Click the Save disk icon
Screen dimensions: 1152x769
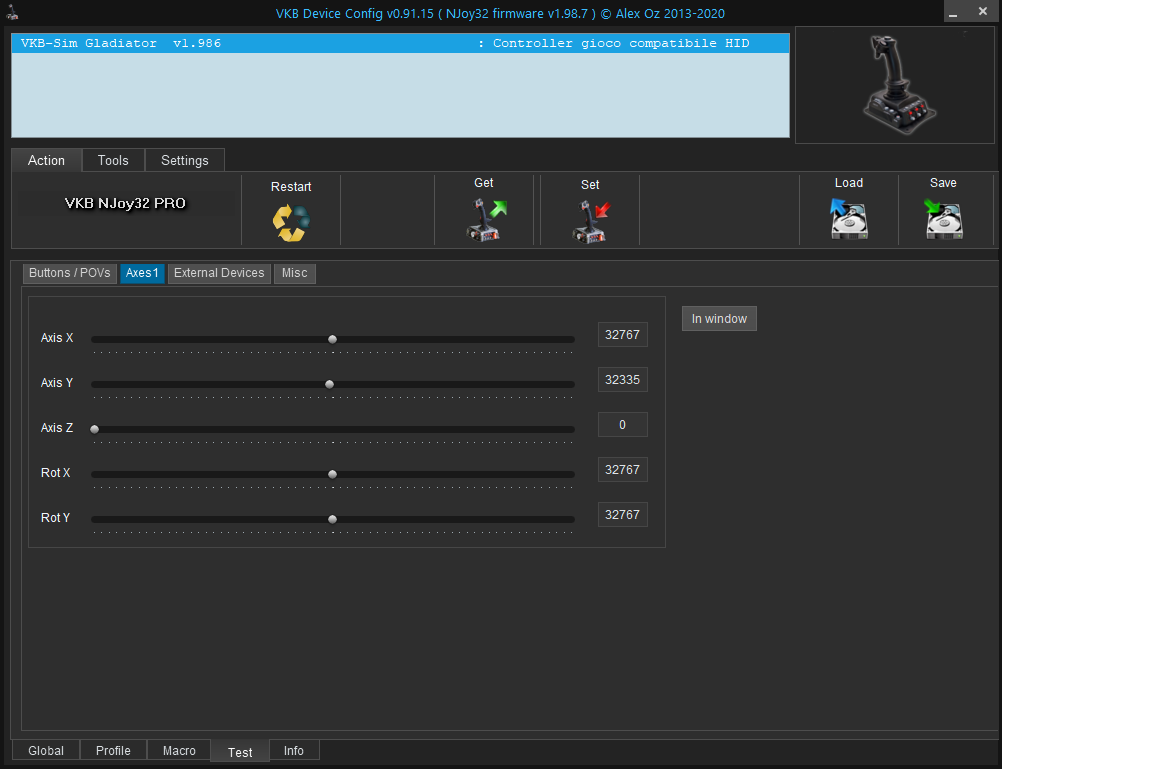tap(943, 219)
